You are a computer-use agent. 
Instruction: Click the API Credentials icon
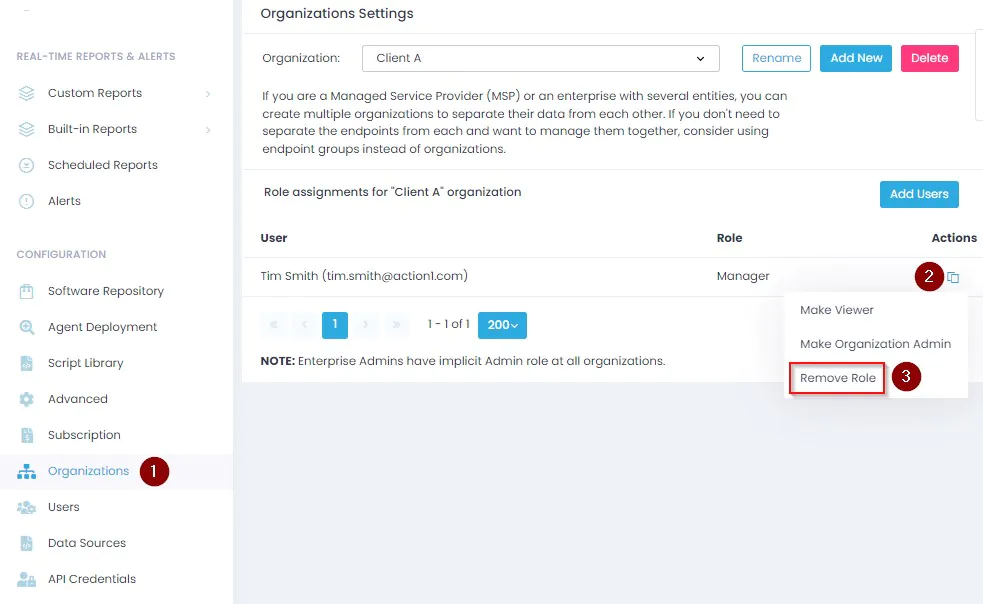(x=26, y=580)
